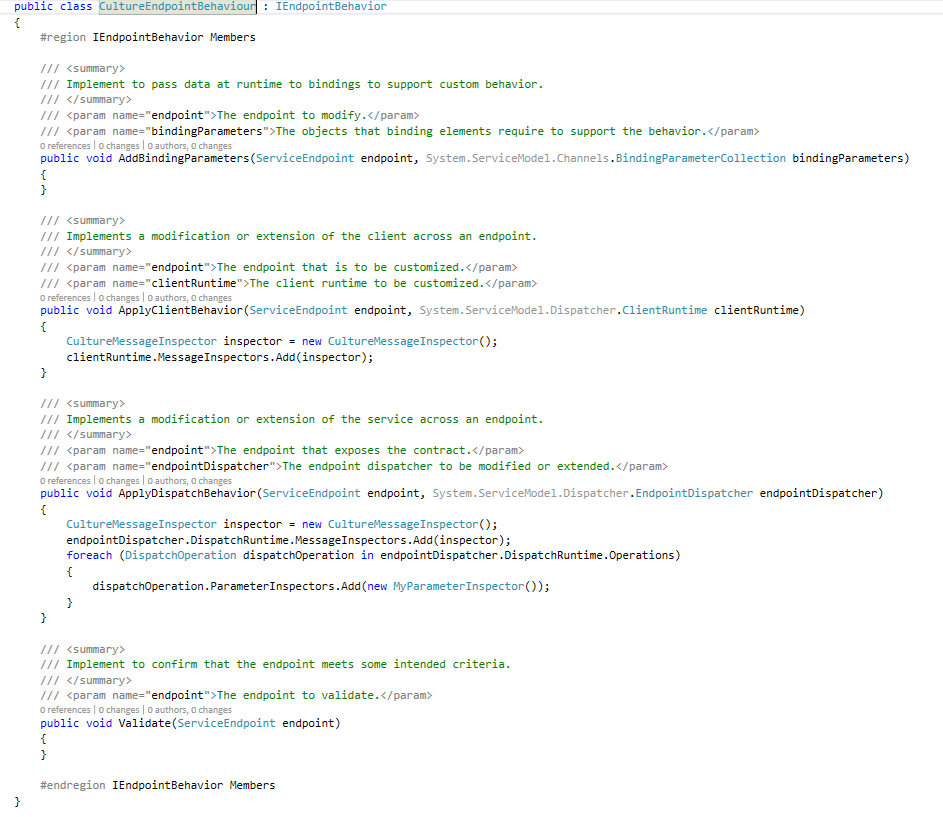Image resolution: width=943 pixels, height=817 pixels.
Task: Click the BindingParameterCollection type name
Action: [x=701, y=158]
